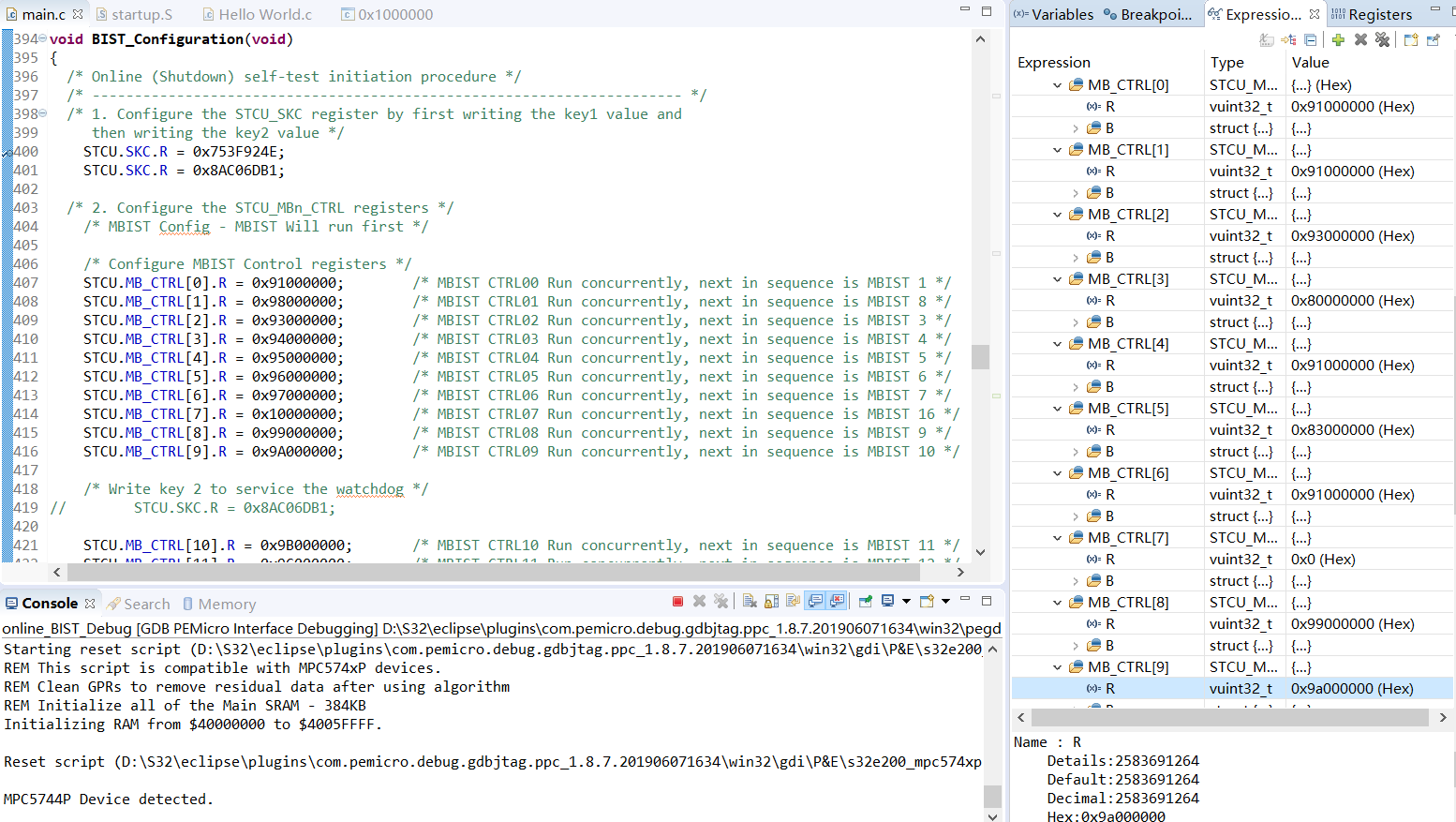This screenshot has height=822, width=1456.
Task: Select the MB_CTRL[7] R value row
Action: (x=1232, y=560)
